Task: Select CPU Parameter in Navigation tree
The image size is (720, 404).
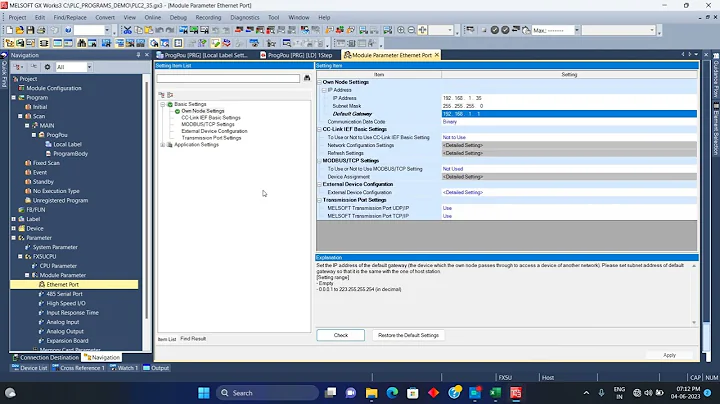Action: [58, 266]
